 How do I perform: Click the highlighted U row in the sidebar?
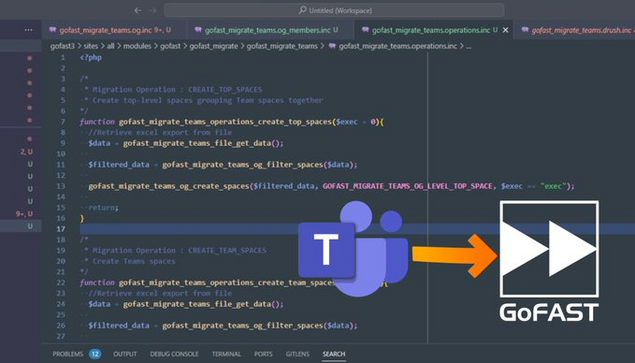[x=21, y=226]
